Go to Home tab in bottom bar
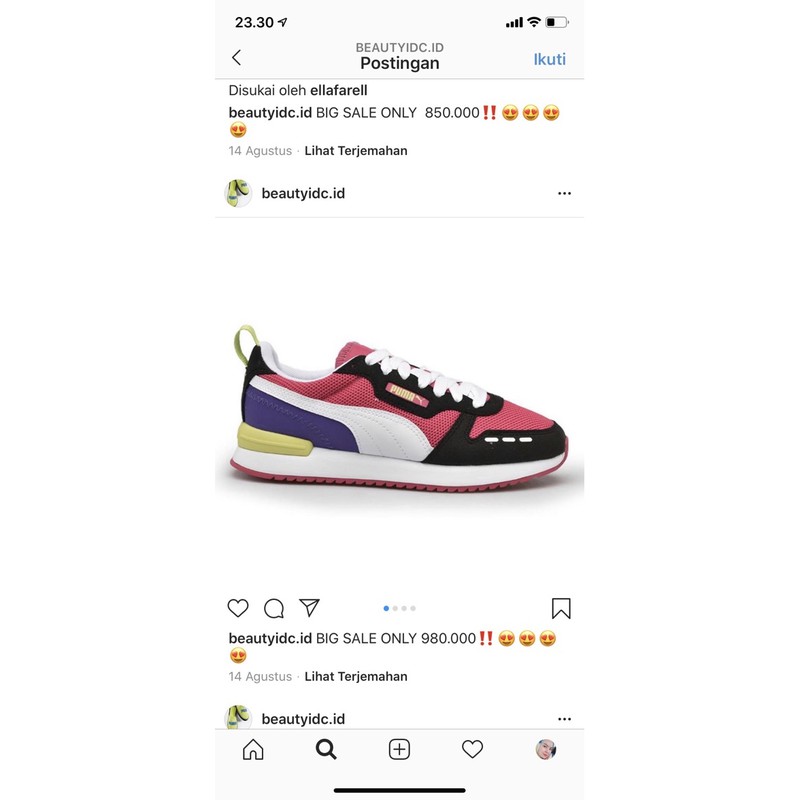This screenshot has height=800, width=800. pyautogui.click(x=253, y=749)
